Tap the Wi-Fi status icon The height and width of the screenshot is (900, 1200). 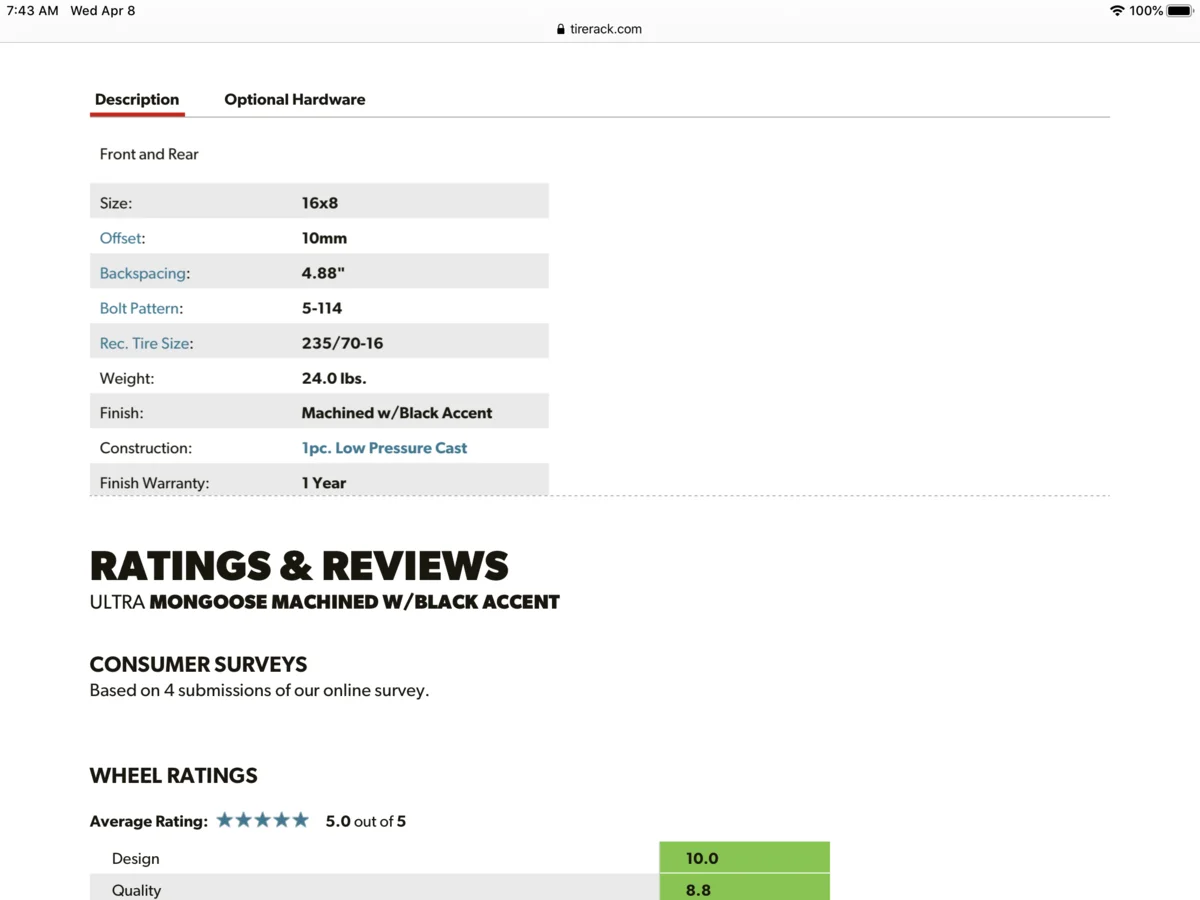click(x=1117, y=11)
